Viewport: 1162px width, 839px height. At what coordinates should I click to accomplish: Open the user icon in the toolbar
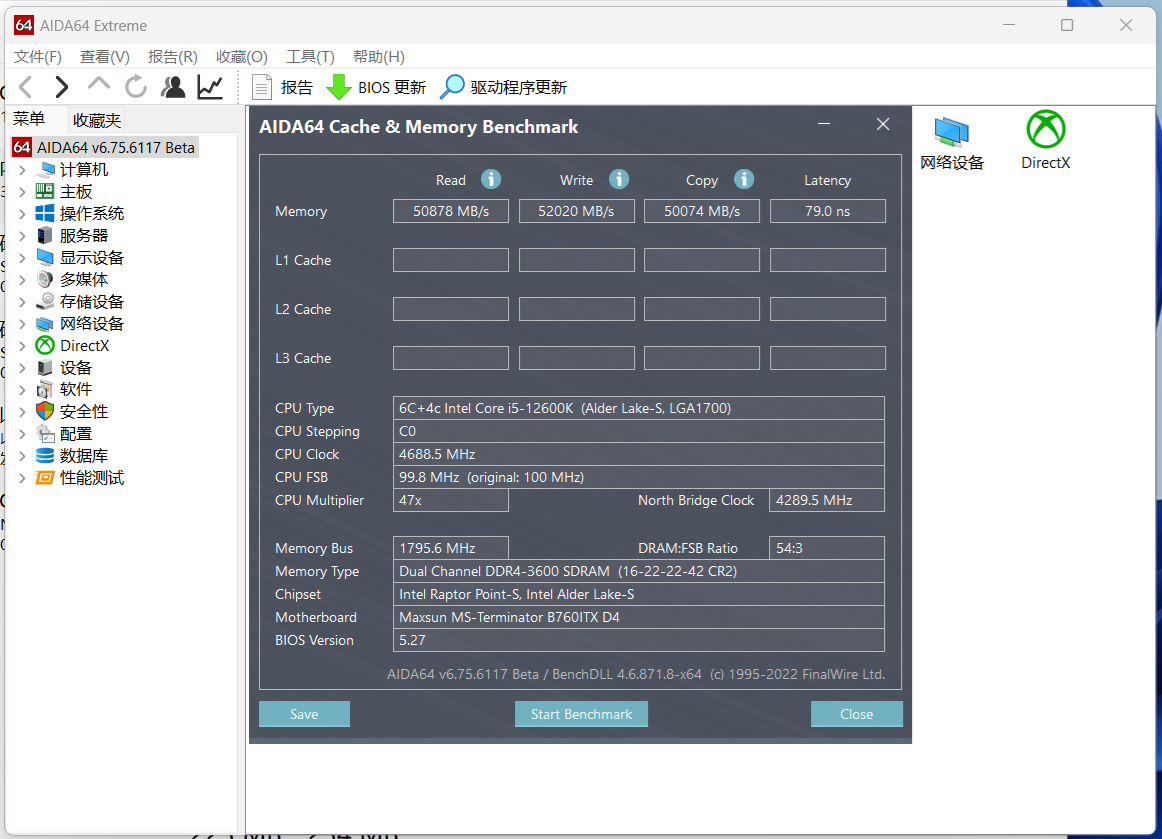point(173,87)
